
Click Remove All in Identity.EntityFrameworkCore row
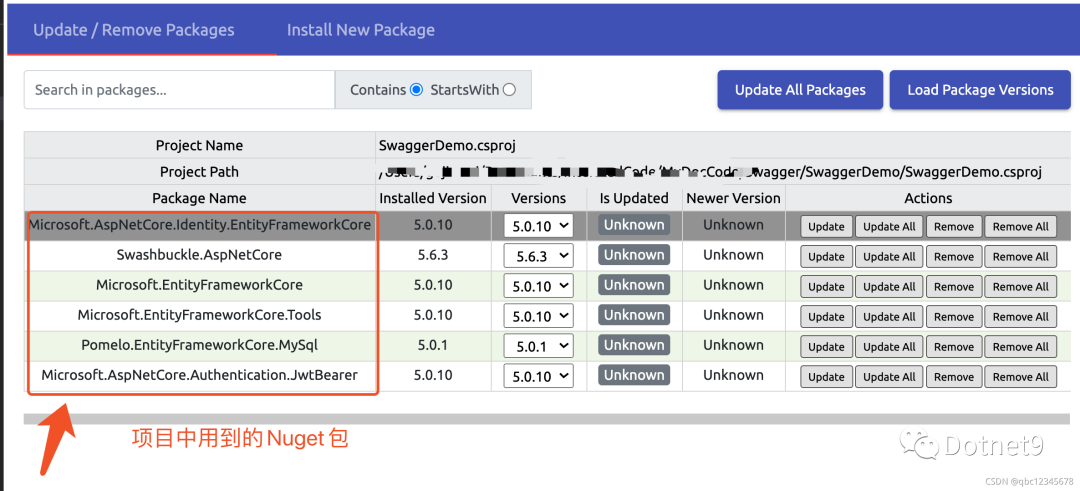click(x=1021, y=227)
